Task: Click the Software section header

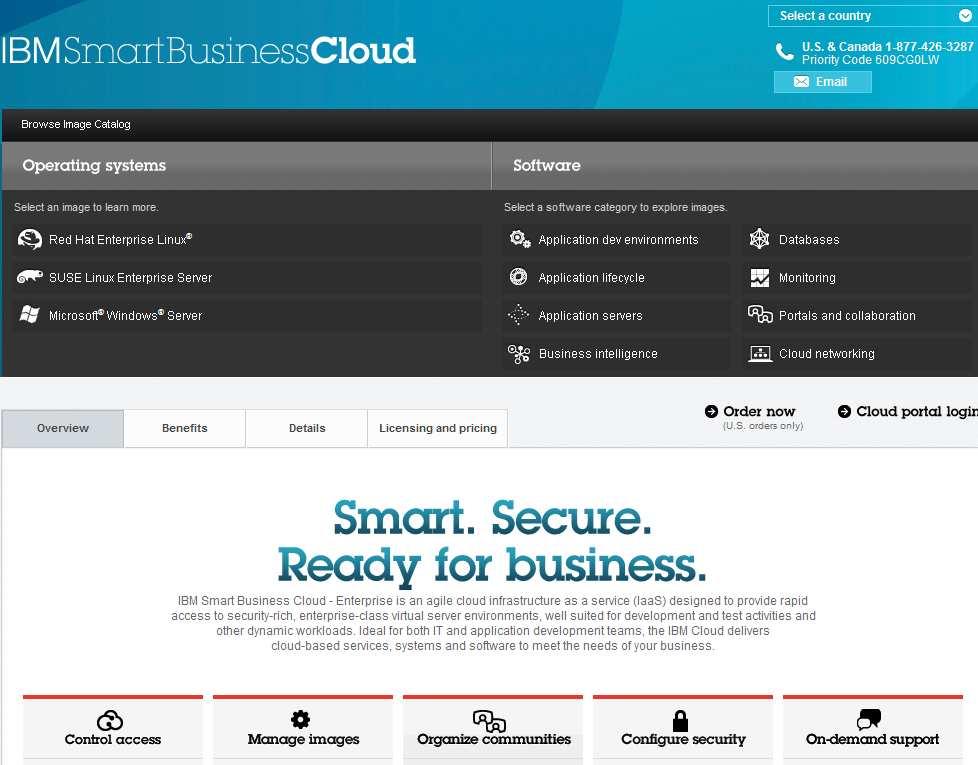Action: (x=547, y=166)
